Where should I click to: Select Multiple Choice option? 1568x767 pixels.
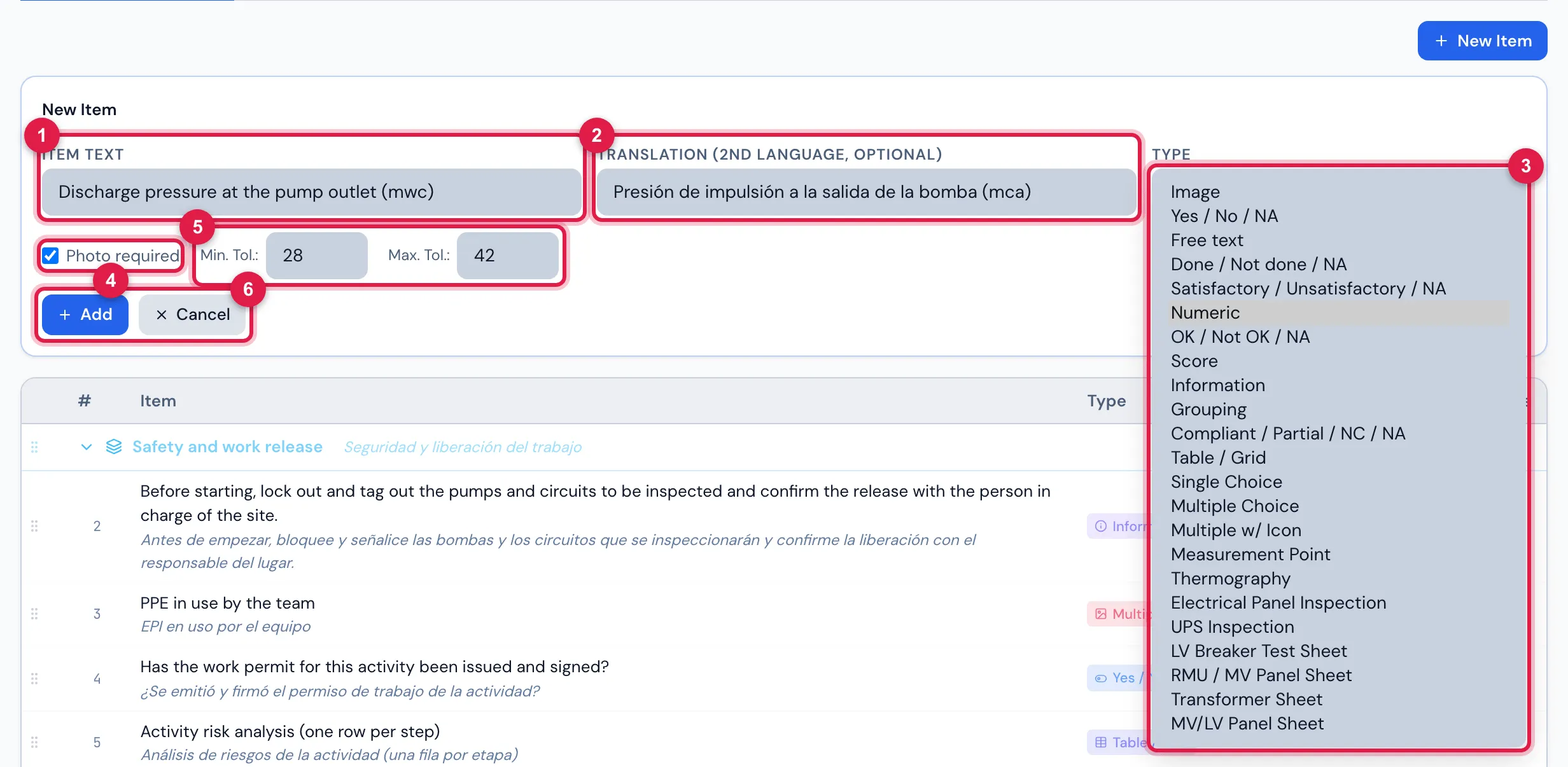[1340, 506]
